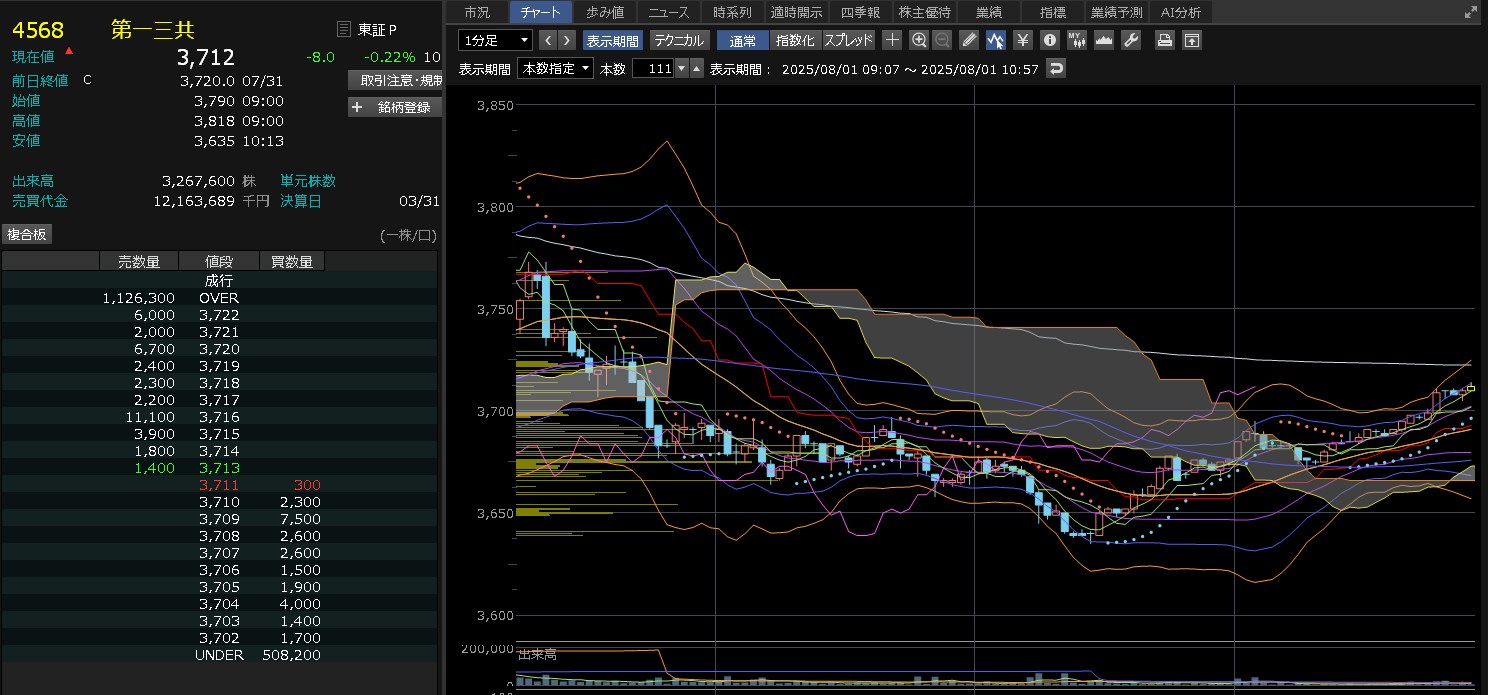
Task: Click the memo icon beside 東証P
Action: click(x=344, y=30)
